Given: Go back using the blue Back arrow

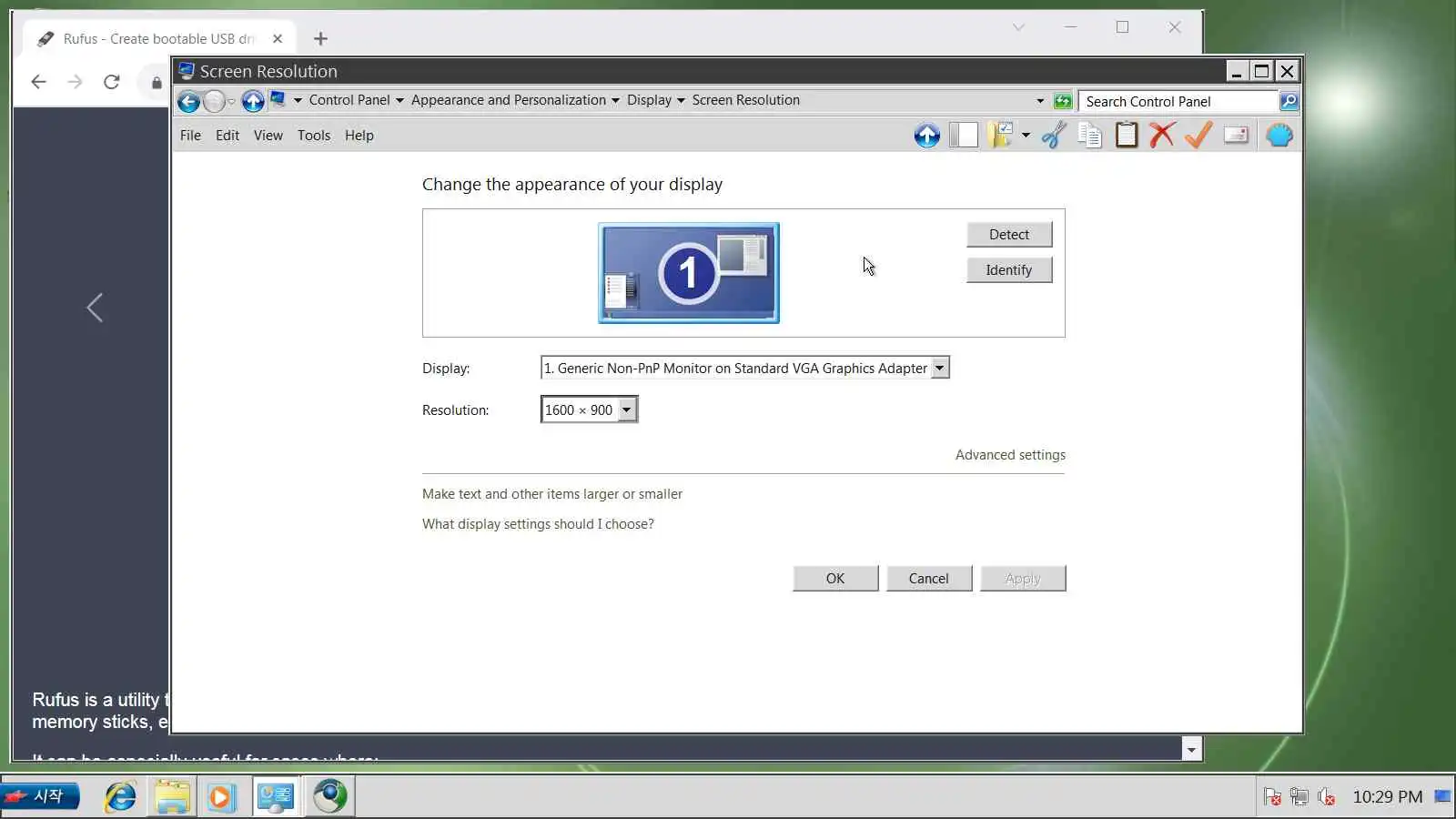Looking at the screenshot, I should click(188, 101).
